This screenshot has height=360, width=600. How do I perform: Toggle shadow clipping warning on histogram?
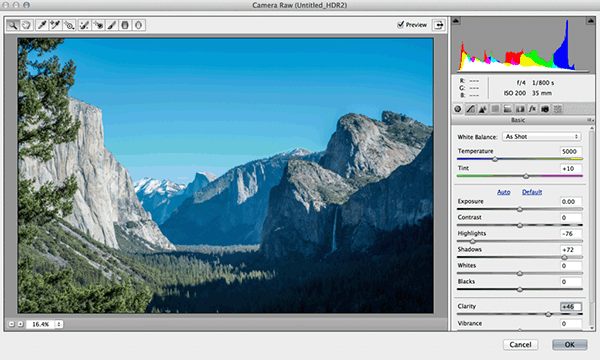click(x=456, y=21)
